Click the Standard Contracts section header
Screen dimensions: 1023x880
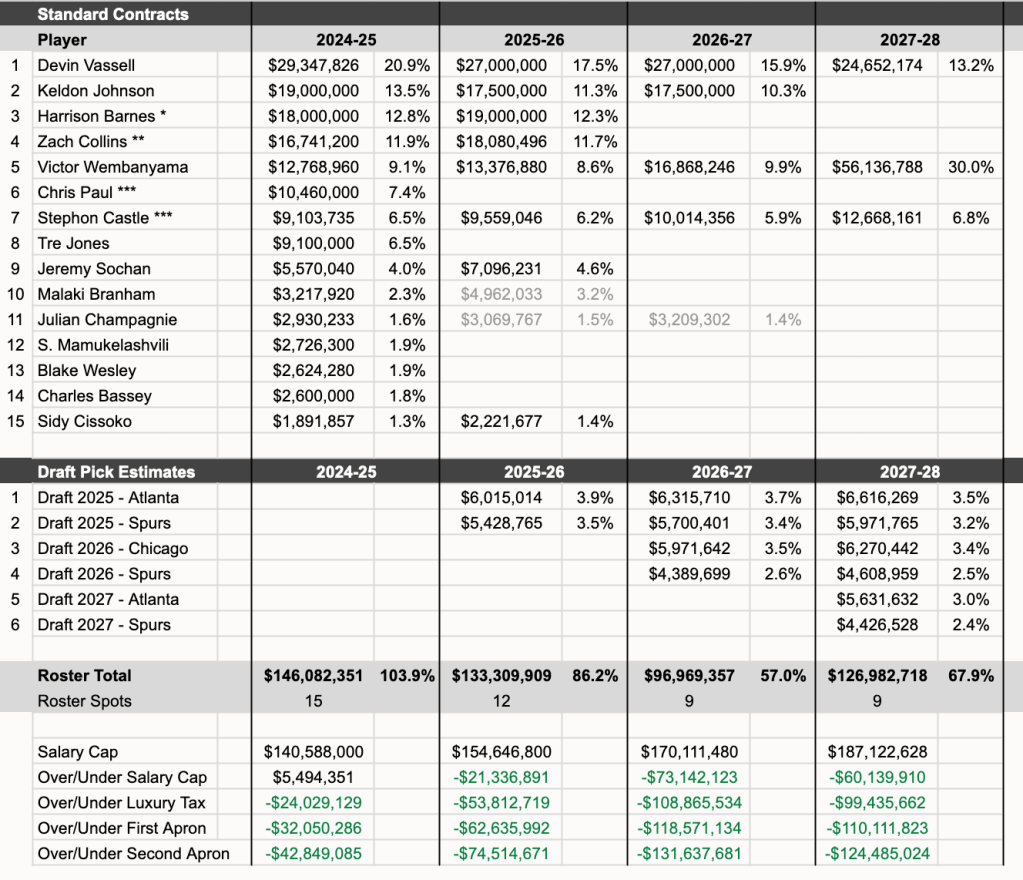[x=113, y=14]
